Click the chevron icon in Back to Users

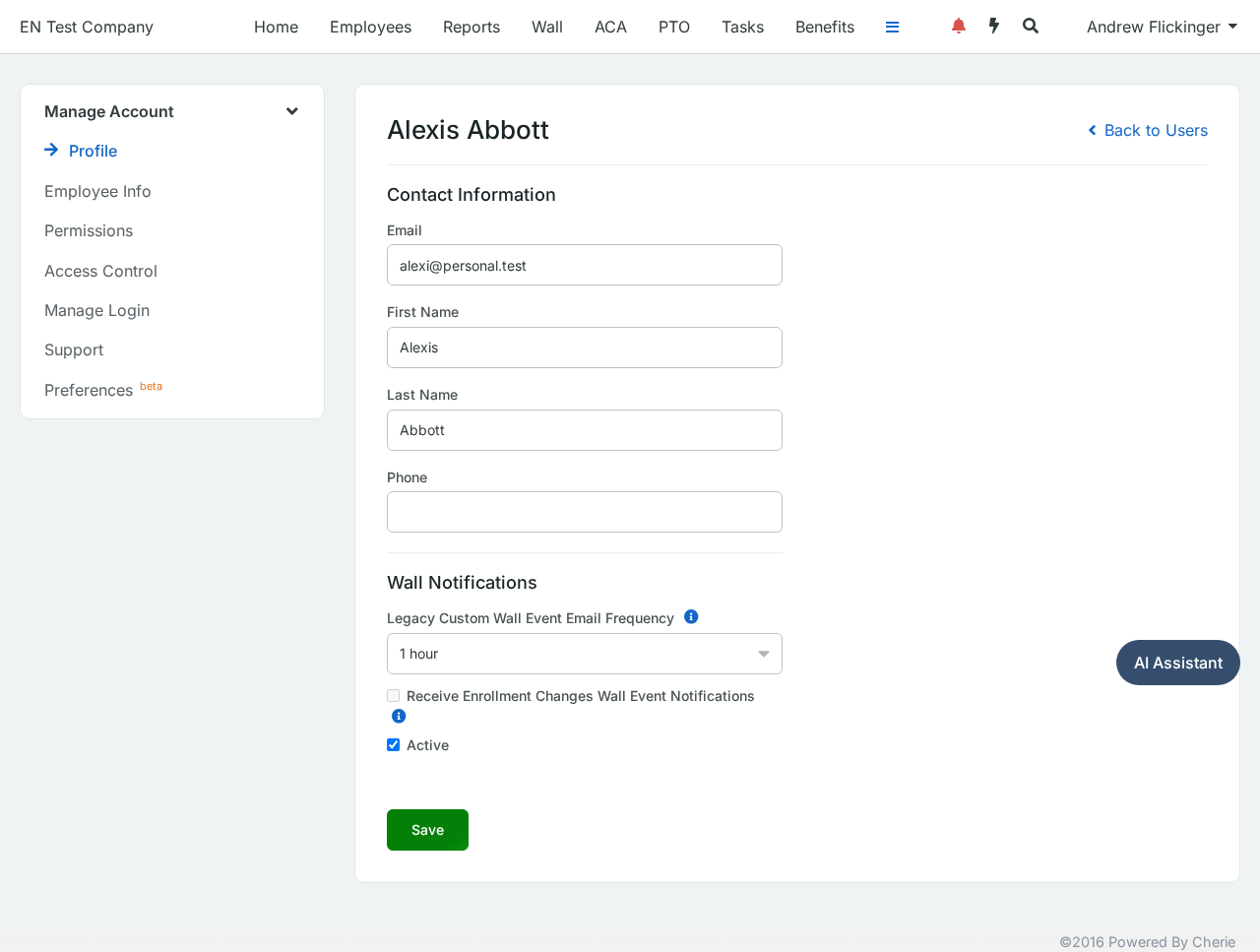(x=1092, y=130)
